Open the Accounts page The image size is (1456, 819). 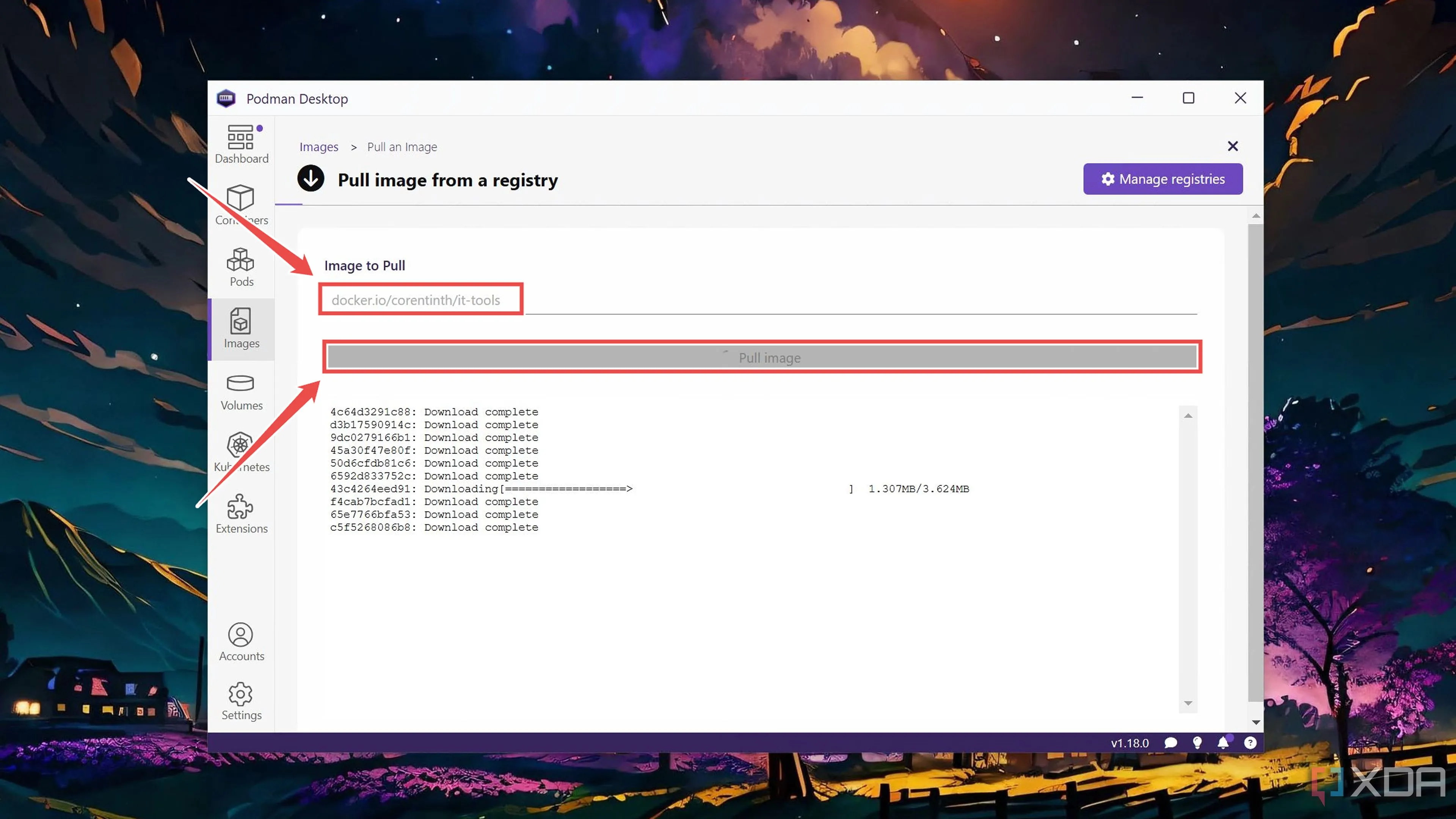pyautogui.click(x=242, y=642)
